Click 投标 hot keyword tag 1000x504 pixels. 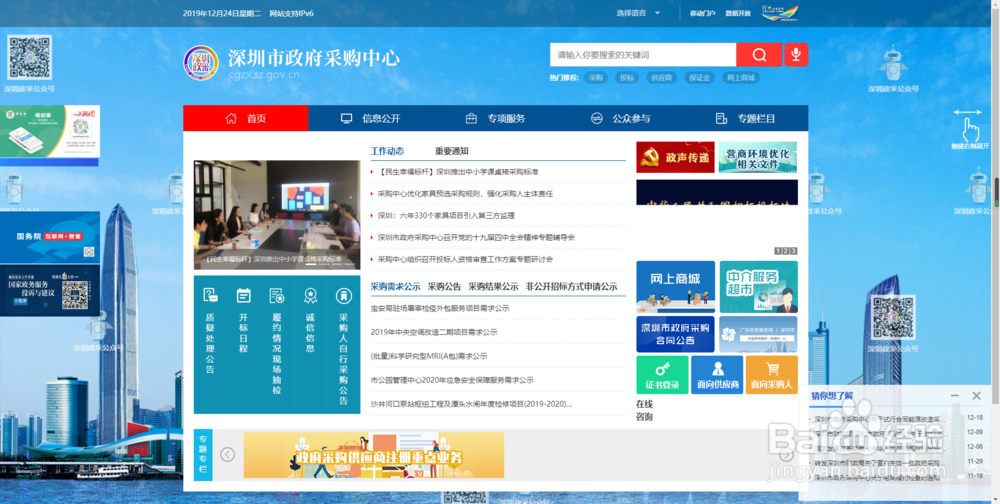tap(628, 78)
